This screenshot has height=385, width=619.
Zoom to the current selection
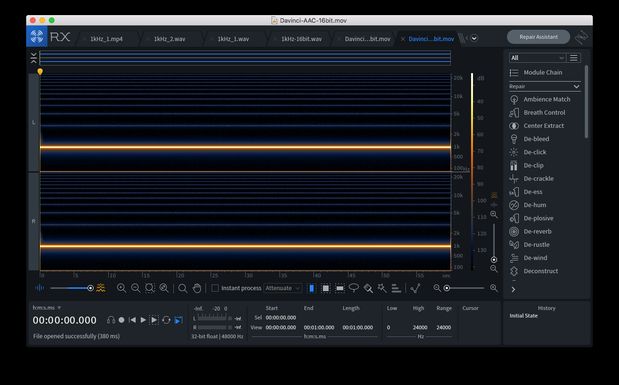pyautogui.click(x=150, y=288)
